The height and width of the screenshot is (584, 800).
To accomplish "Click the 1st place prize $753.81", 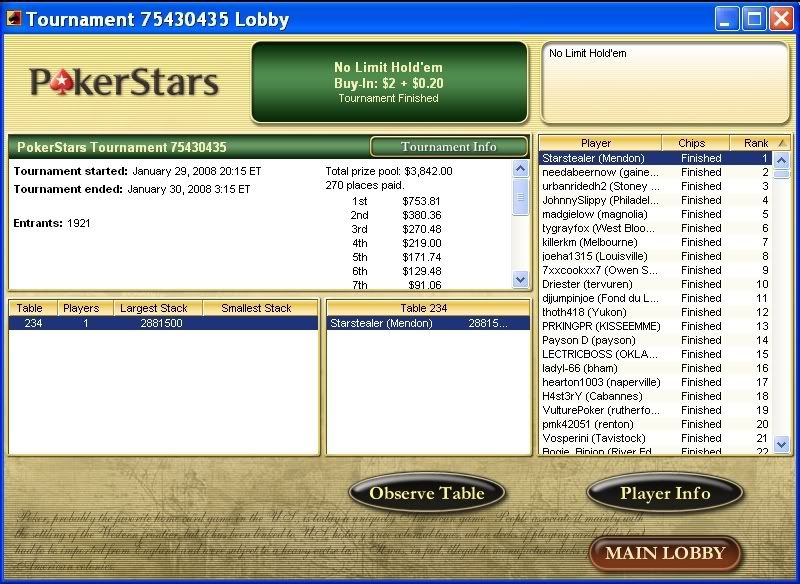I will pos(421,201).
